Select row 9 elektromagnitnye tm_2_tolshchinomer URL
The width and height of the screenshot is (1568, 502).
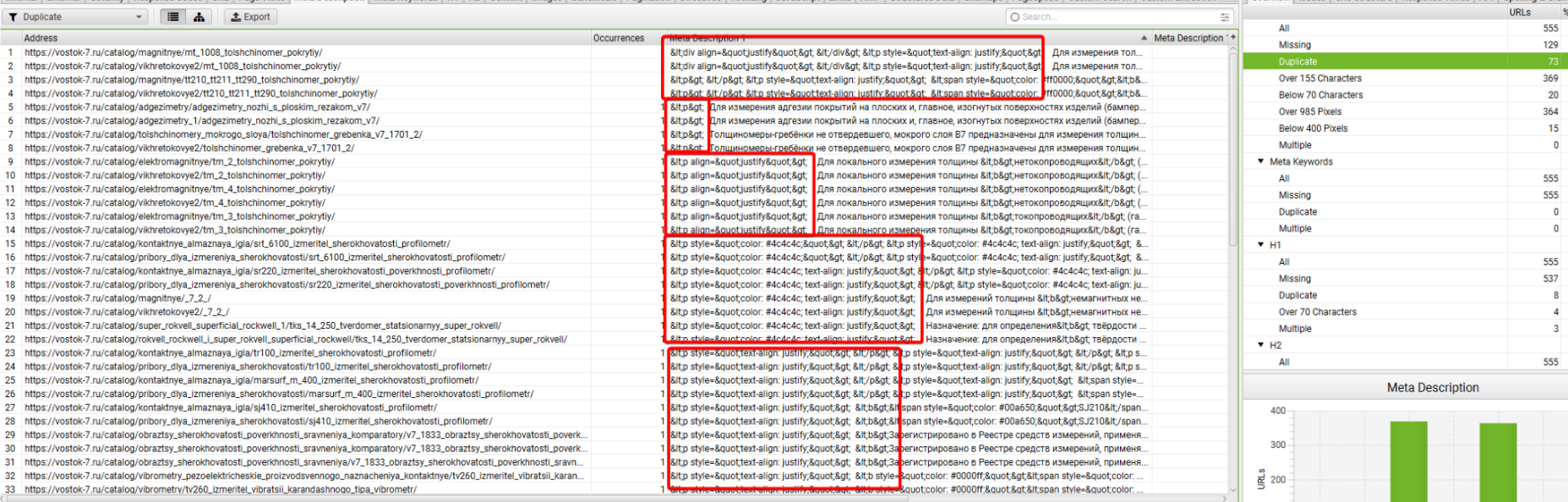pos(179,161)
